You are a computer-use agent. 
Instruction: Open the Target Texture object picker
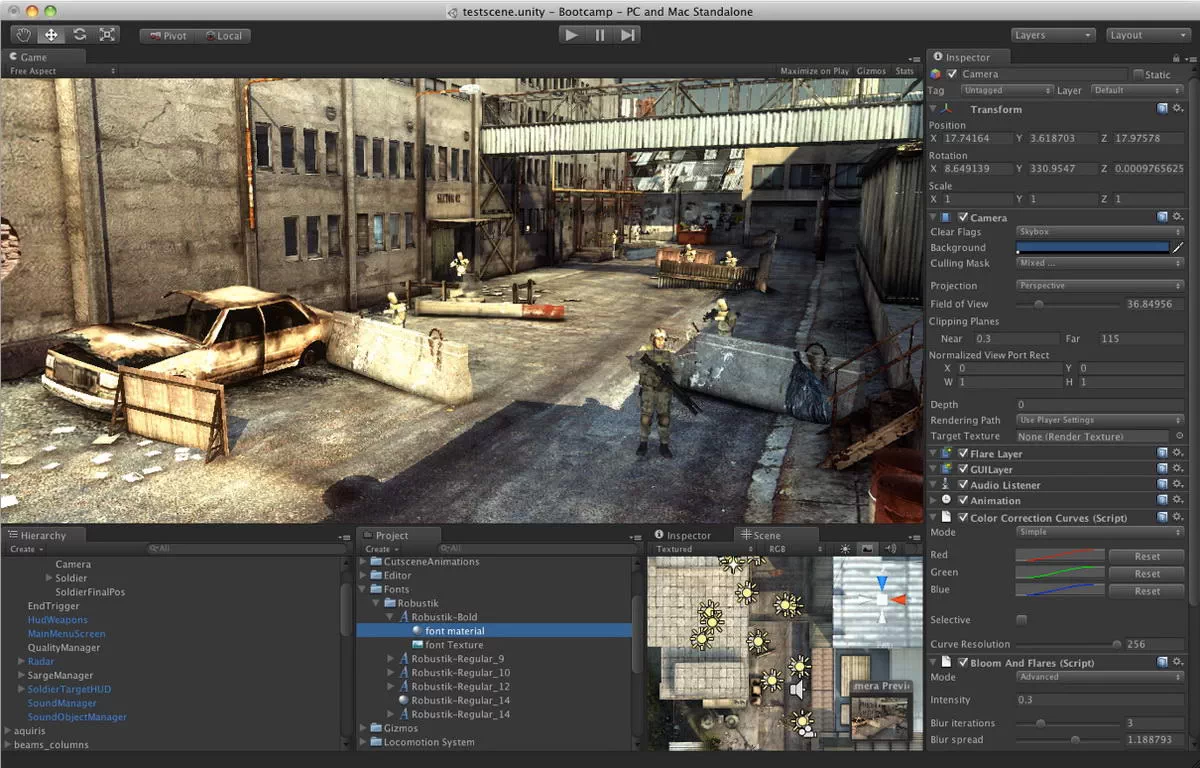(1179, 436)
